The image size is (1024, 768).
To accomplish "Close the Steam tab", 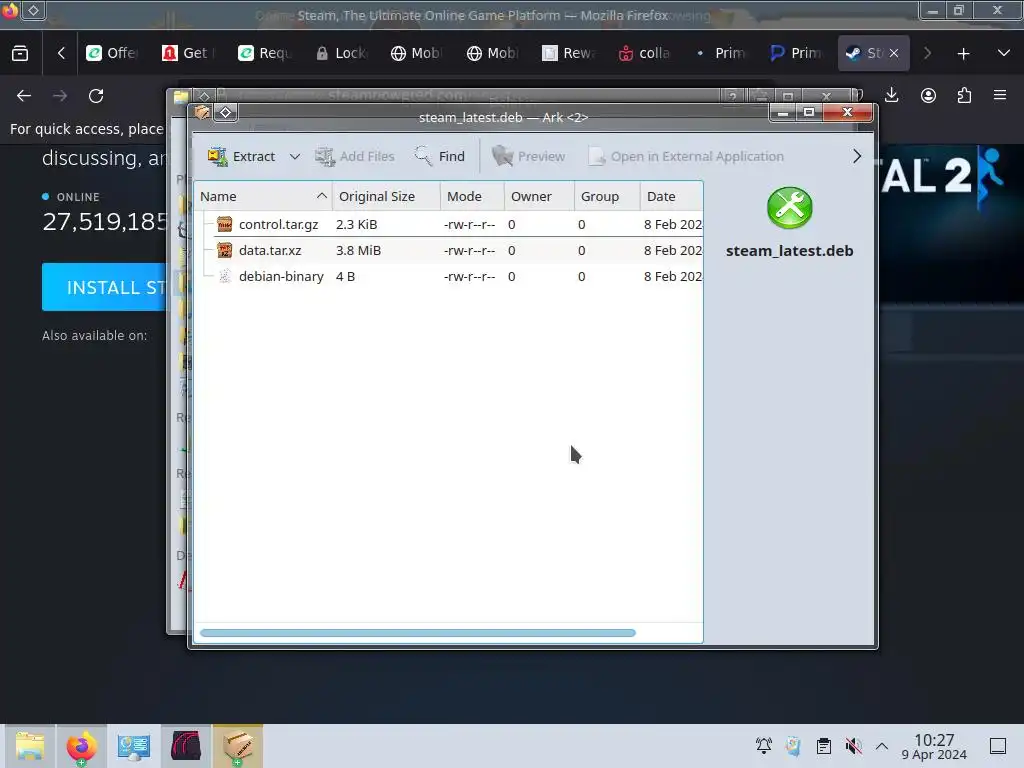I will click(x=894, y=54).
